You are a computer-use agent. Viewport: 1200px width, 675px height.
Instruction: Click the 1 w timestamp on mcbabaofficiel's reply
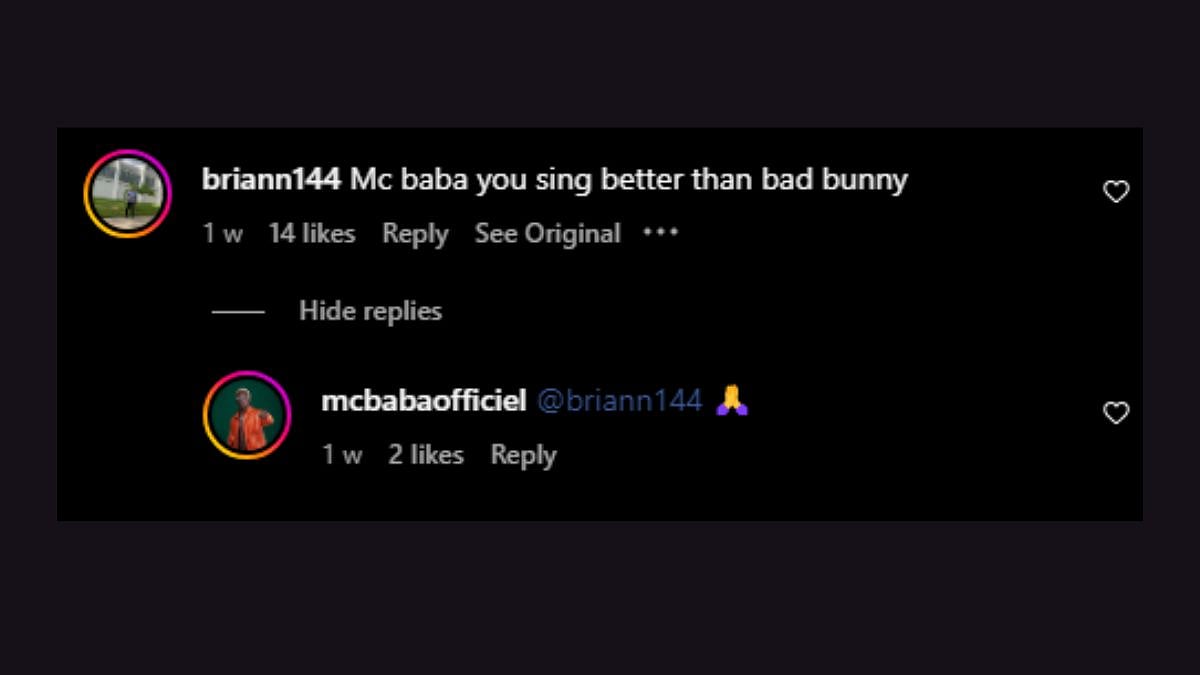(342, 456)
